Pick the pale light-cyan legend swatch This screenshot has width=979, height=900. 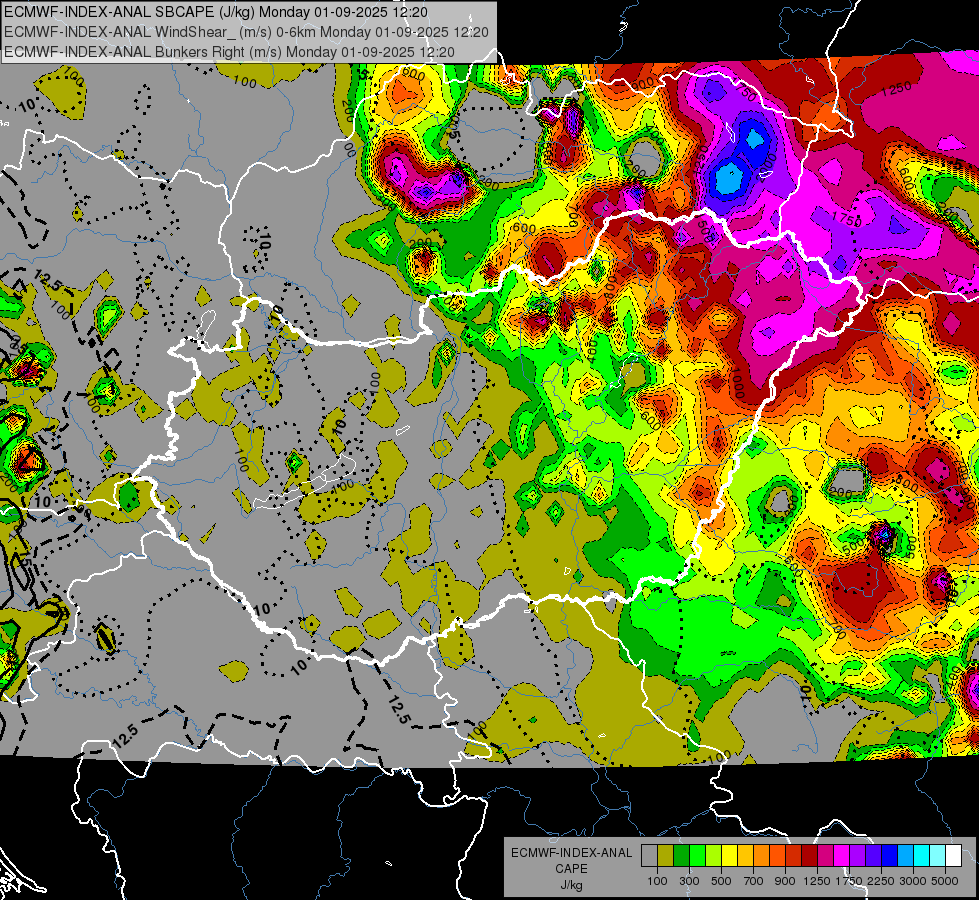point(938,855)
